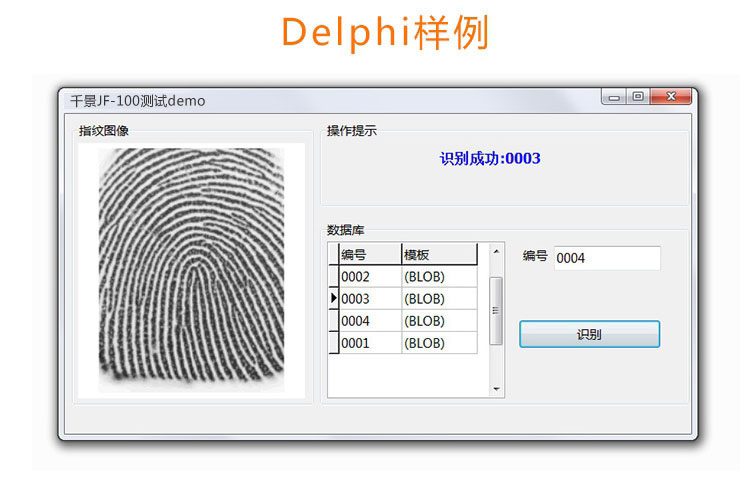Click the 编号 column header
The width and height of the screenshot is (750, 499).
point(369,255)
